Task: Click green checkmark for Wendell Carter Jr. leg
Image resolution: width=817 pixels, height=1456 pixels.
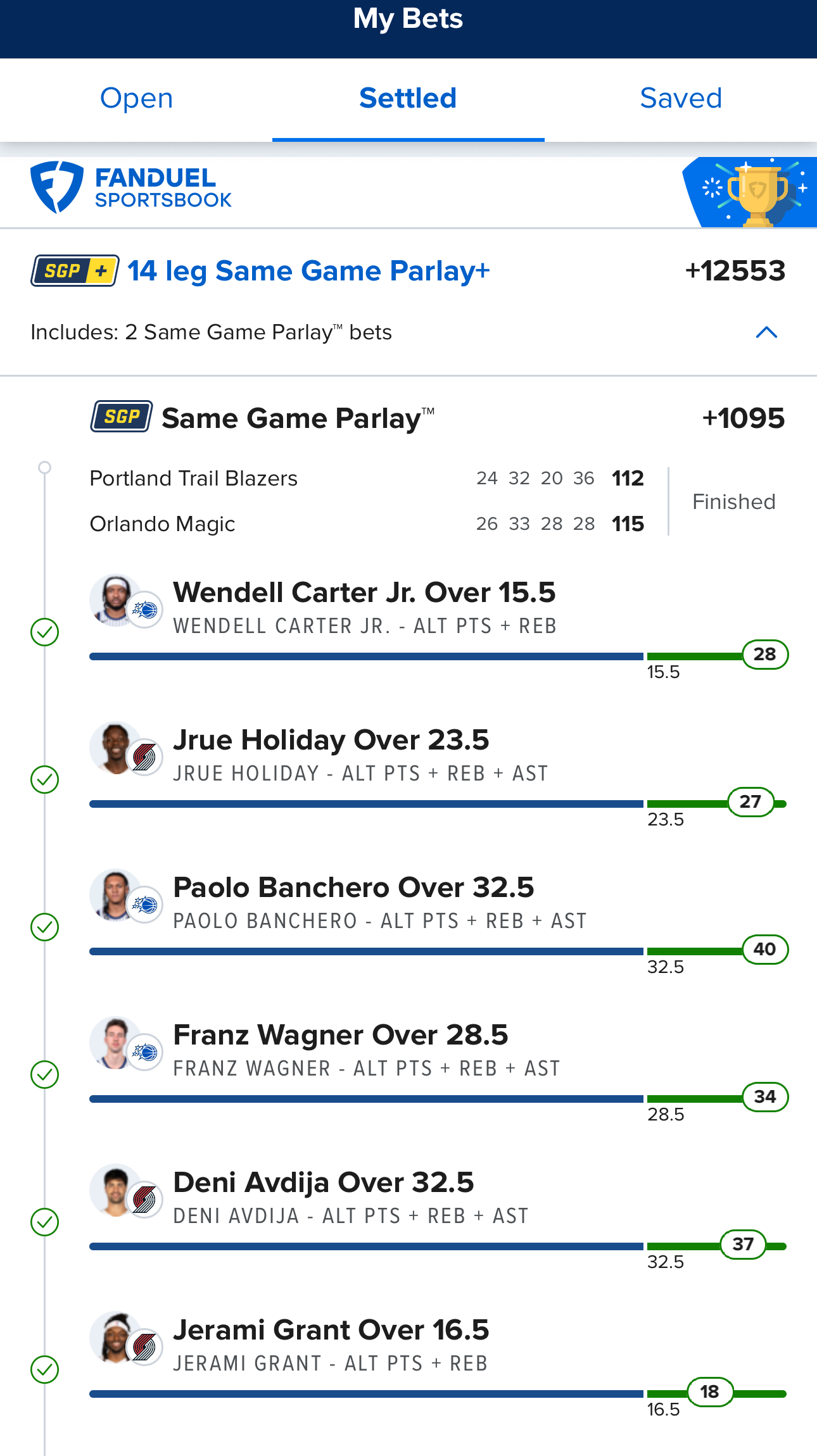Action: [45, 632]
